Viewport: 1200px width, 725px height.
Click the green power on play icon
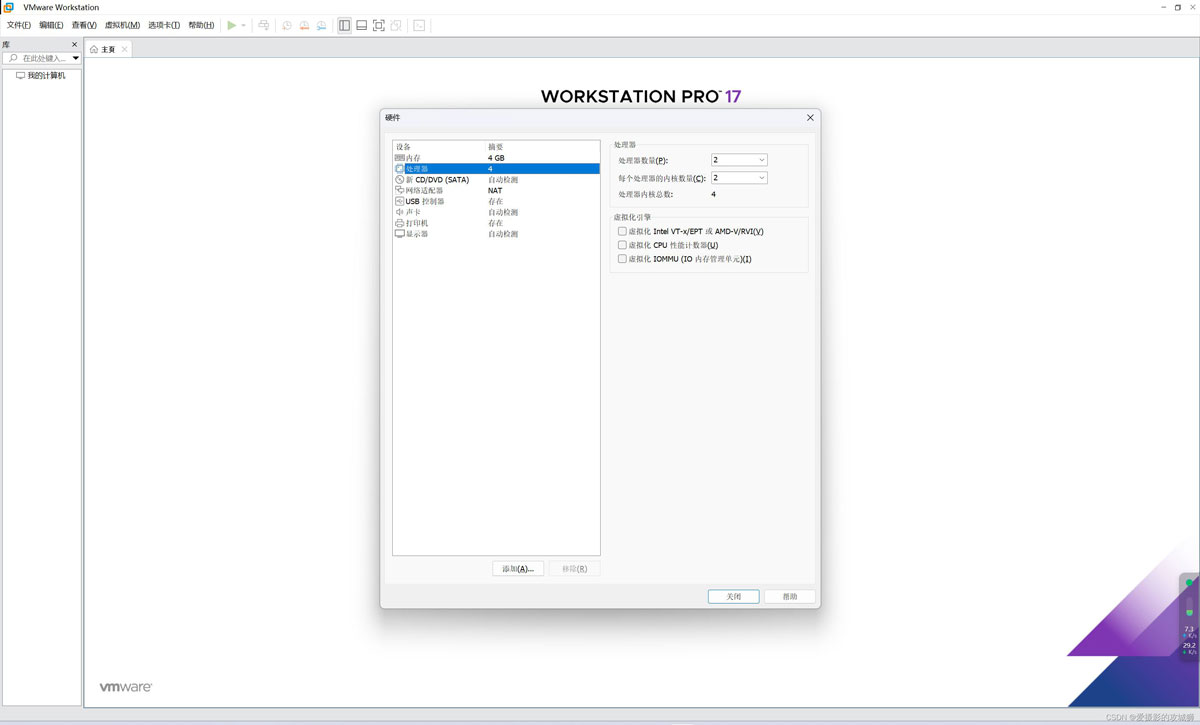231,25
